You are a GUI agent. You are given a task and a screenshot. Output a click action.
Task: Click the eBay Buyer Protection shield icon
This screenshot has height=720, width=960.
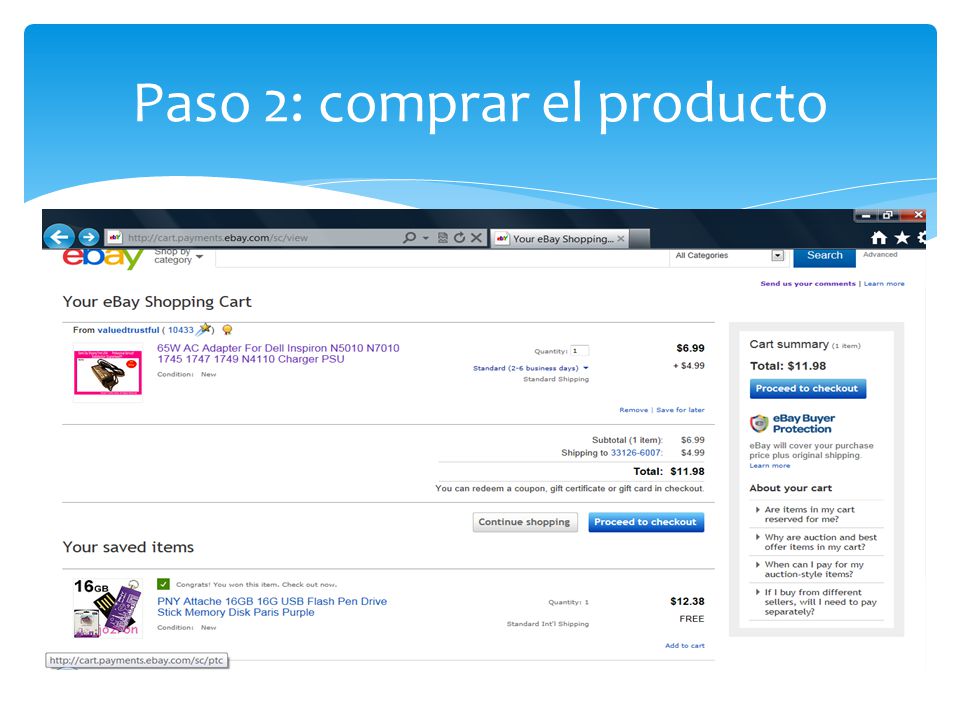[759, 423]
